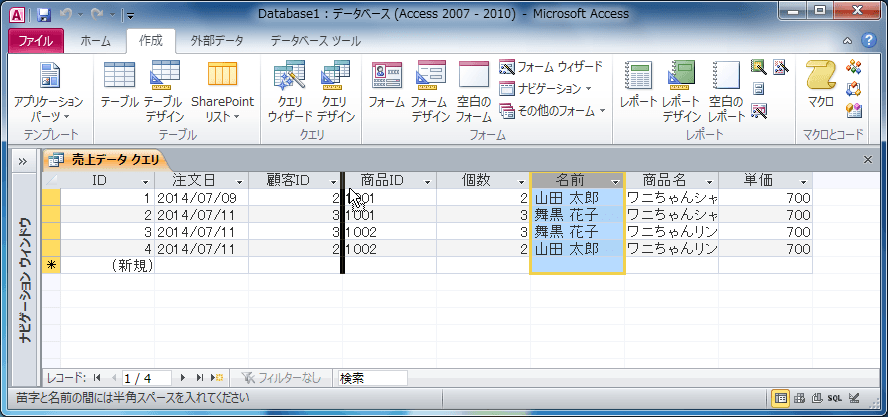Screen dimensions: 888x417
Task: Expand その他のフォーム menu
Action: point(552,110)
